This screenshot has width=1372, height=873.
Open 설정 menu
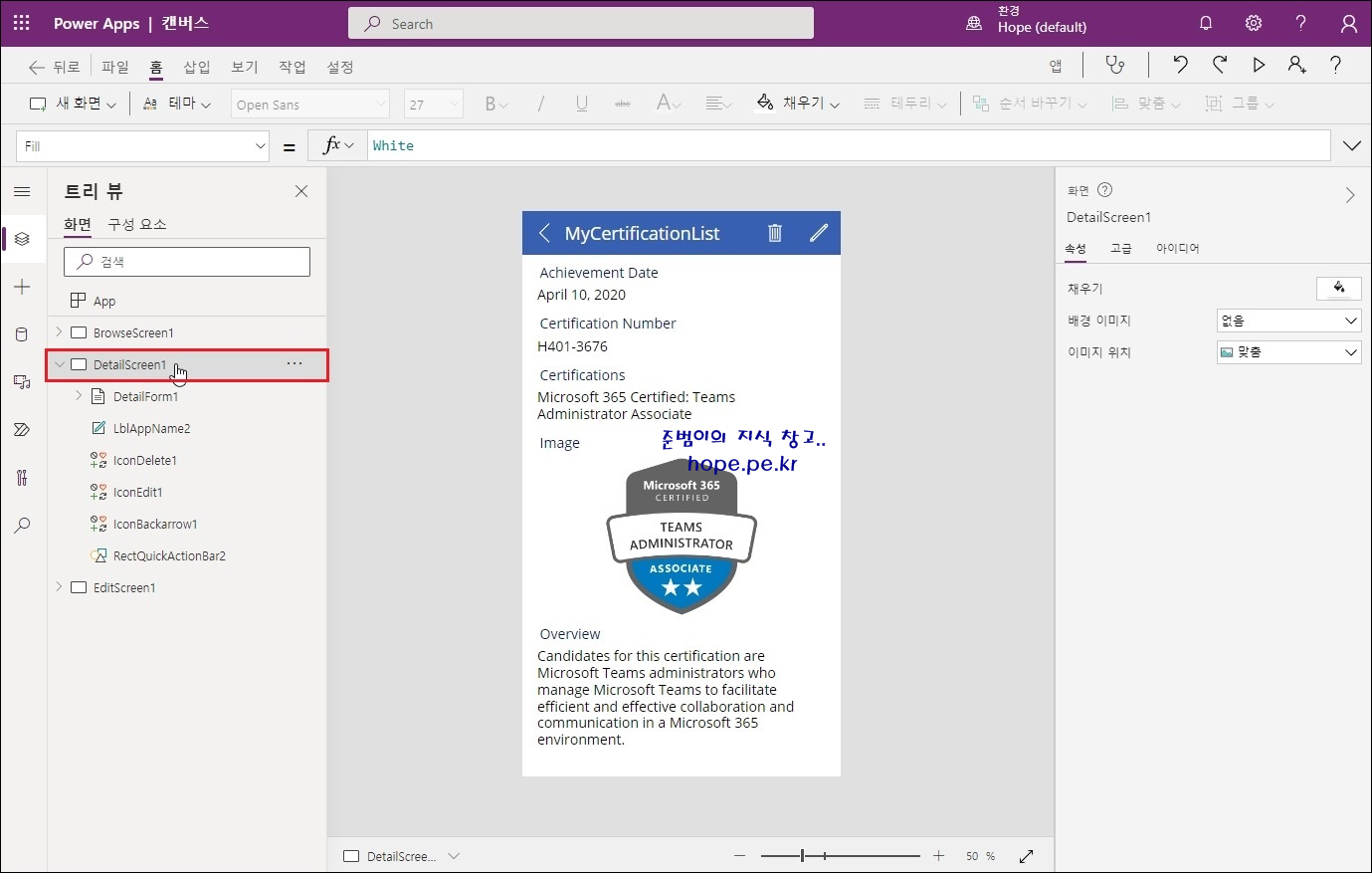click(340, 67)
